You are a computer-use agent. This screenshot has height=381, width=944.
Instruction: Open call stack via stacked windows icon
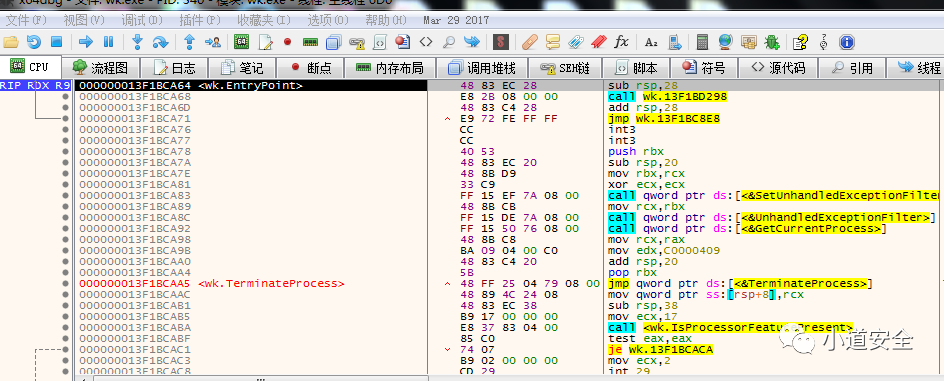[x=333, y=42]
